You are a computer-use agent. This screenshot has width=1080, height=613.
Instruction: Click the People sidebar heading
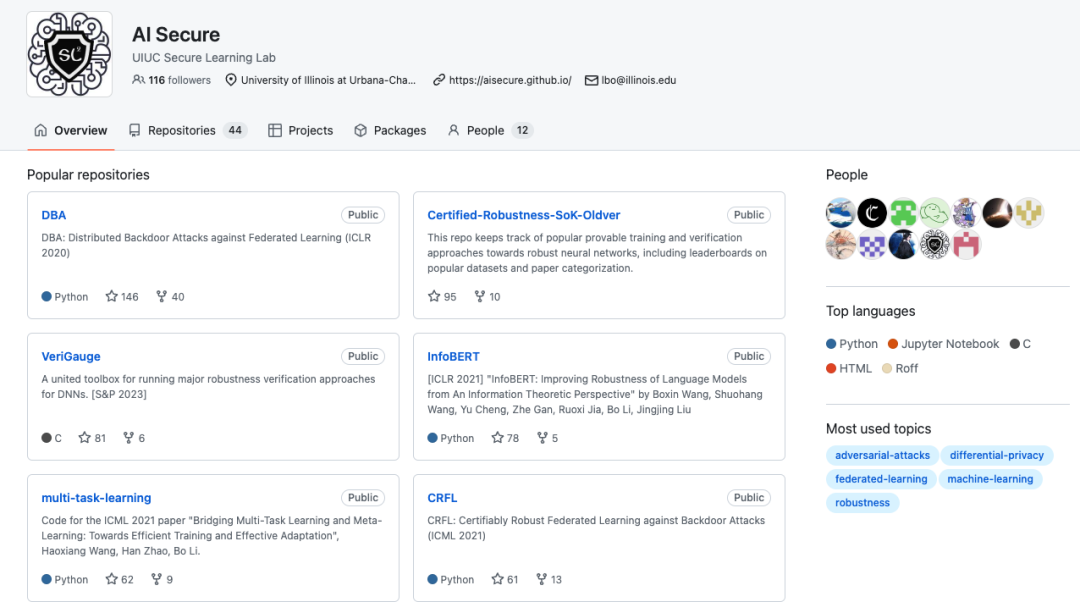(x=847, y=175)
